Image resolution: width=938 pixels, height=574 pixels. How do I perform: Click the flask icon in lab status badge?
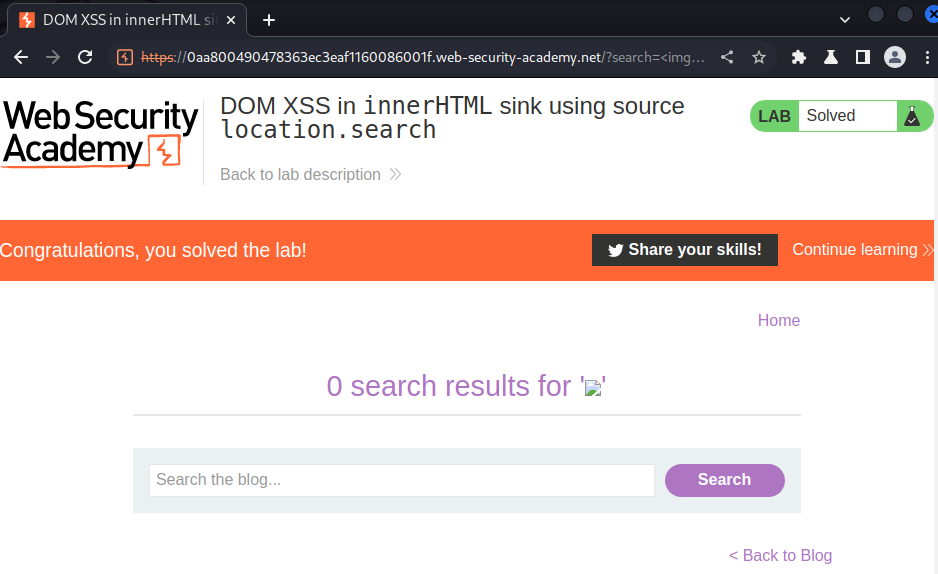(x=912, y=116)
